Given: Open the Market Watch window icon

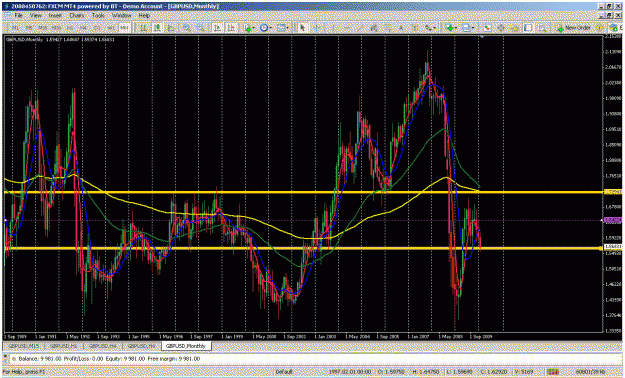Looking at the screenshot, I should point(487,28).
